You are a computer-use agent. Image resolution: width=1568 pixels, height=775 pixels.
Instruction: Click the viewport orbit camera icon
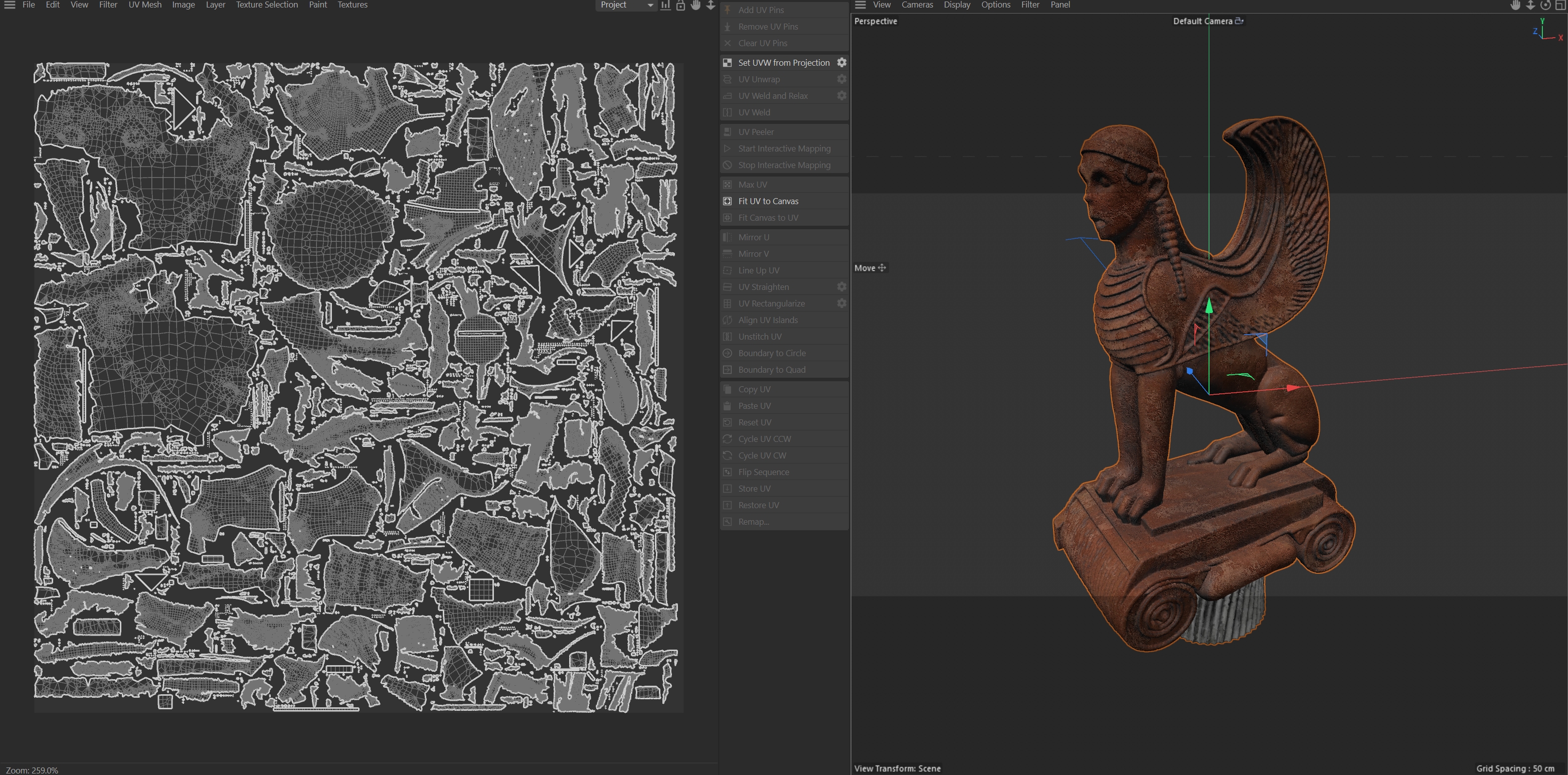[1545, 5]
